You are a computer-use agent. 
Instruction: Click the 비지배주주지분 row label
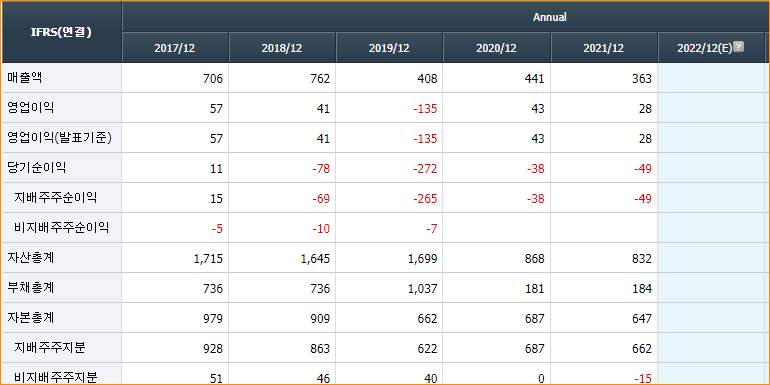(x=55, y=378)
